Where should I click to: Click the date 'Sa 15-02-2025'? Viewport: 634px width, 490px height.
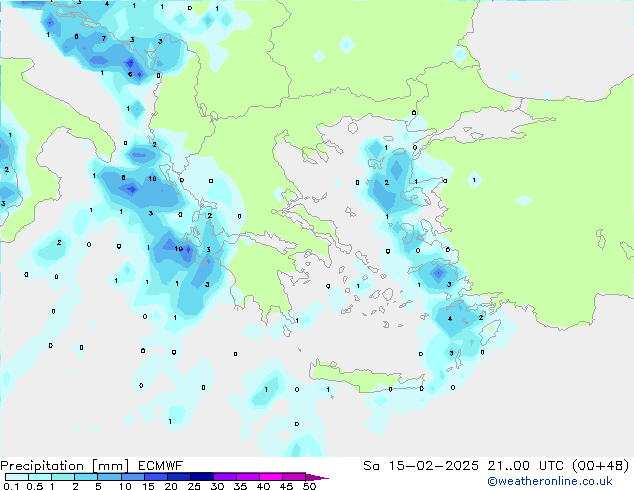(421, 466)
